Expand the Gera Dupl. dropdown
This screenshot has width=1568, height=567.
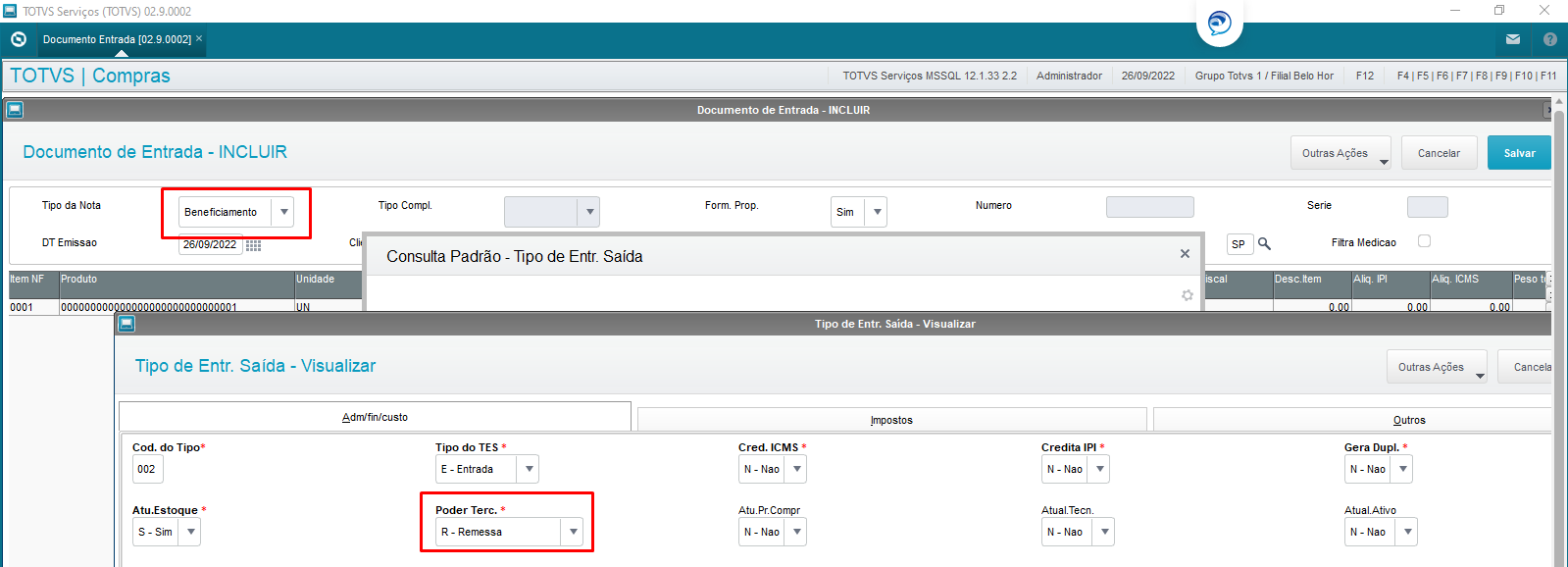(1402, 469)
